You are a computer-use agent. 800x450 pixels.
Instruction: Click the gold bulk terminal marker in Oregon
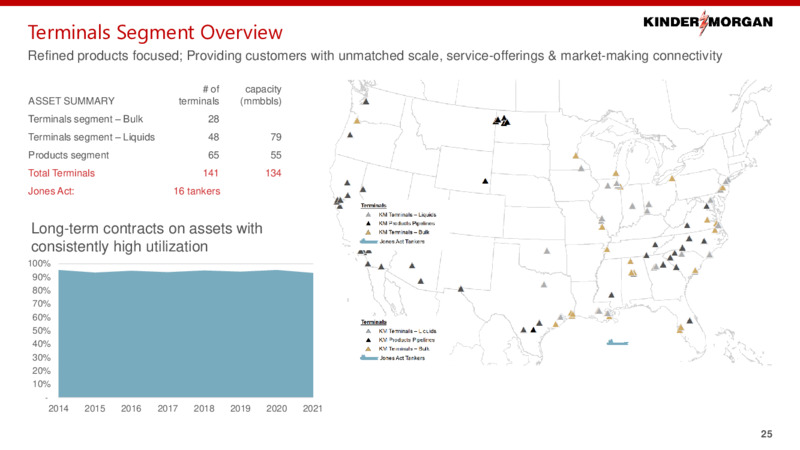(x=357, y=121)
